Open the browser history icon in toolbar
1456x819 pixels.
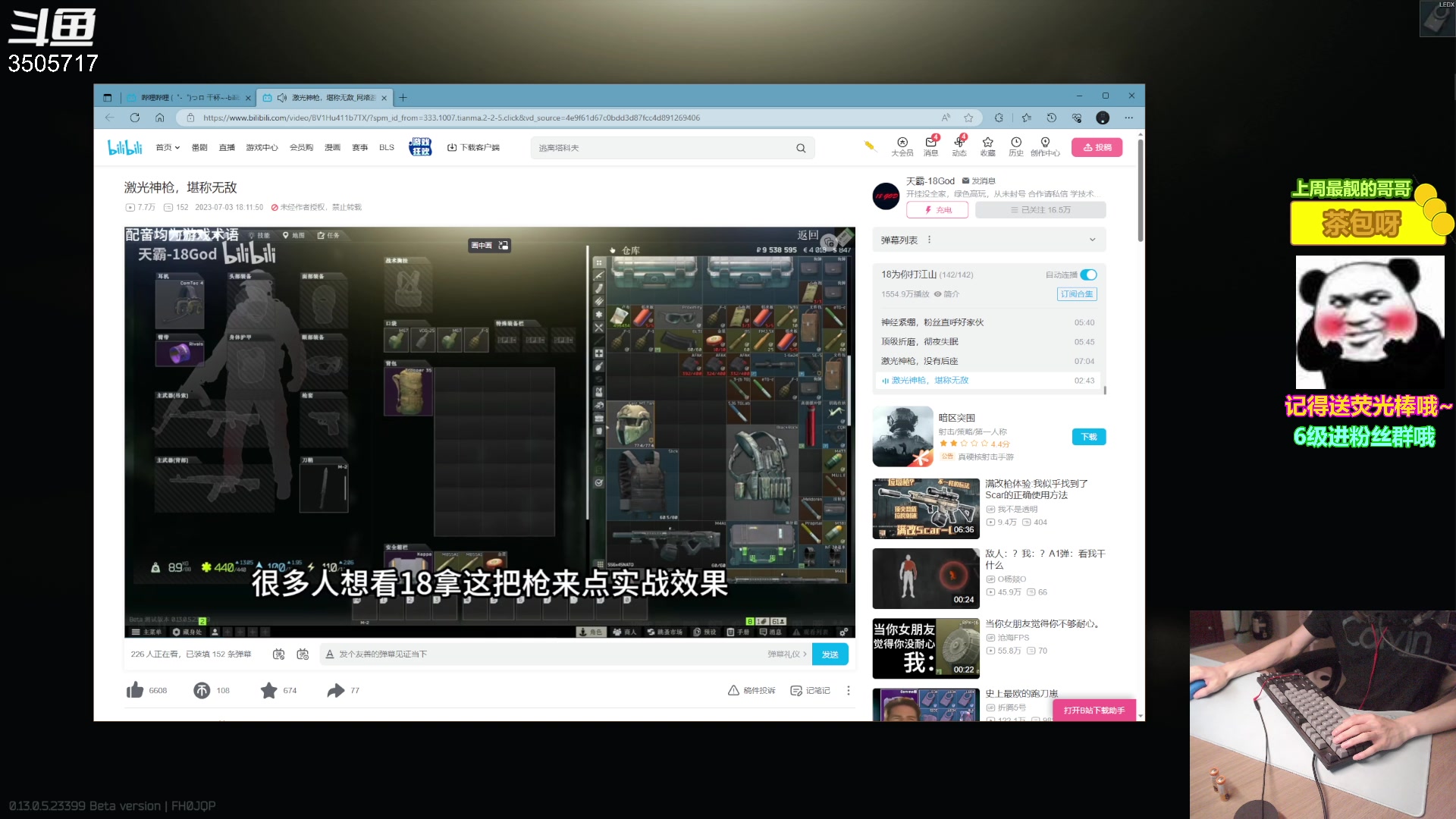pyautogui.click(x=1051, y=118)
